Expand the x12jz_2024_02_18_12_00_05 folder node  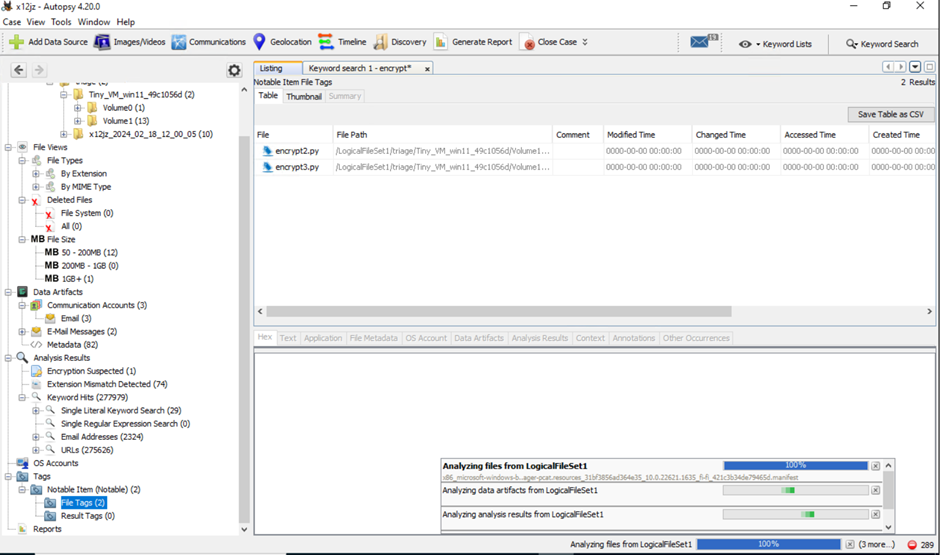(64, 134)
